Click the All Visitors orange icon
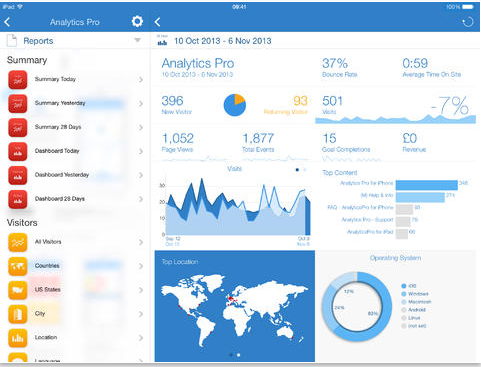The width and height of the screenshot is (481, 367). [x=18, y=242]
